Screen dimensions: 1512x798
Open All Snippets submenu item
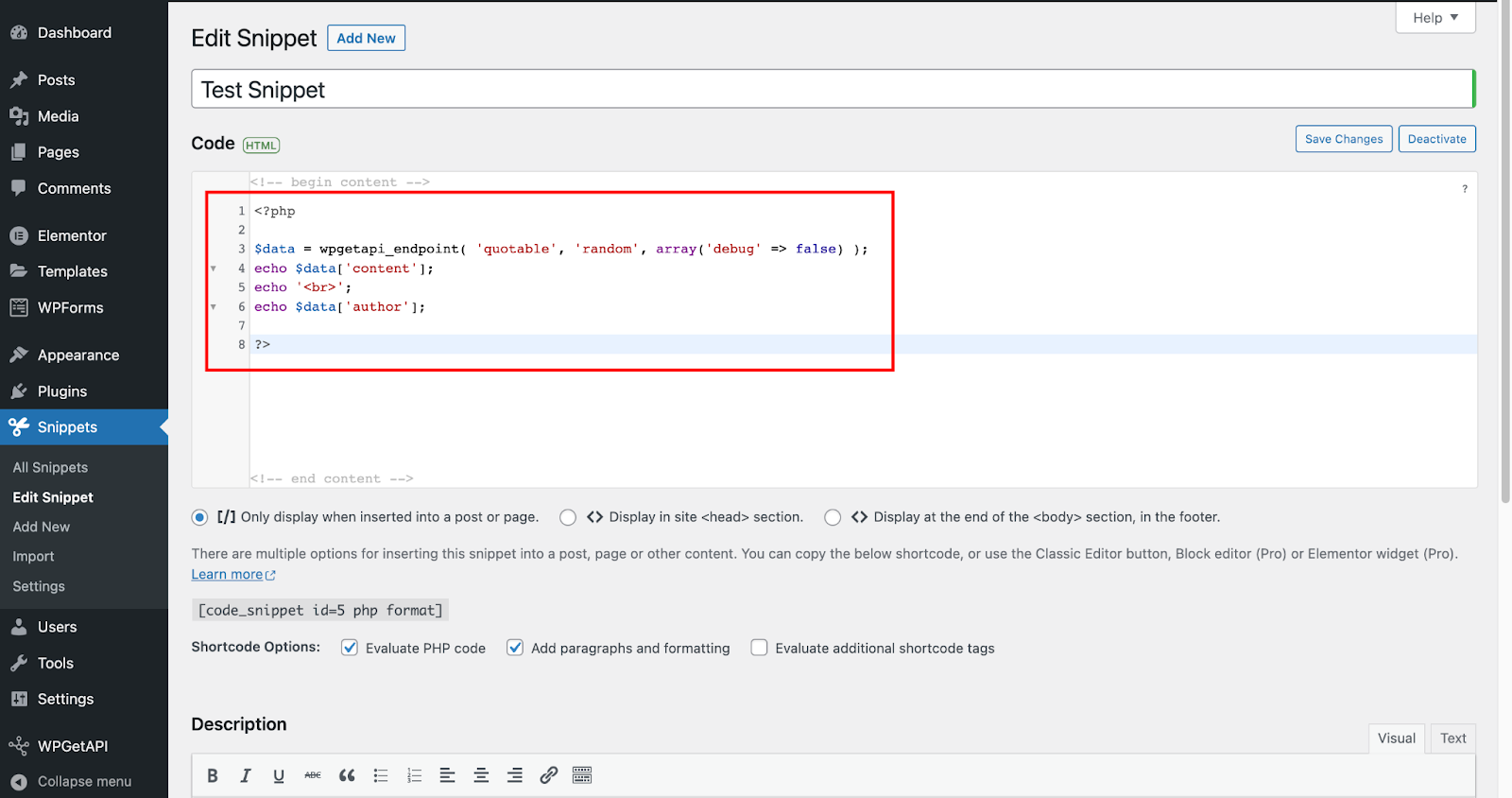coord(50,467)
